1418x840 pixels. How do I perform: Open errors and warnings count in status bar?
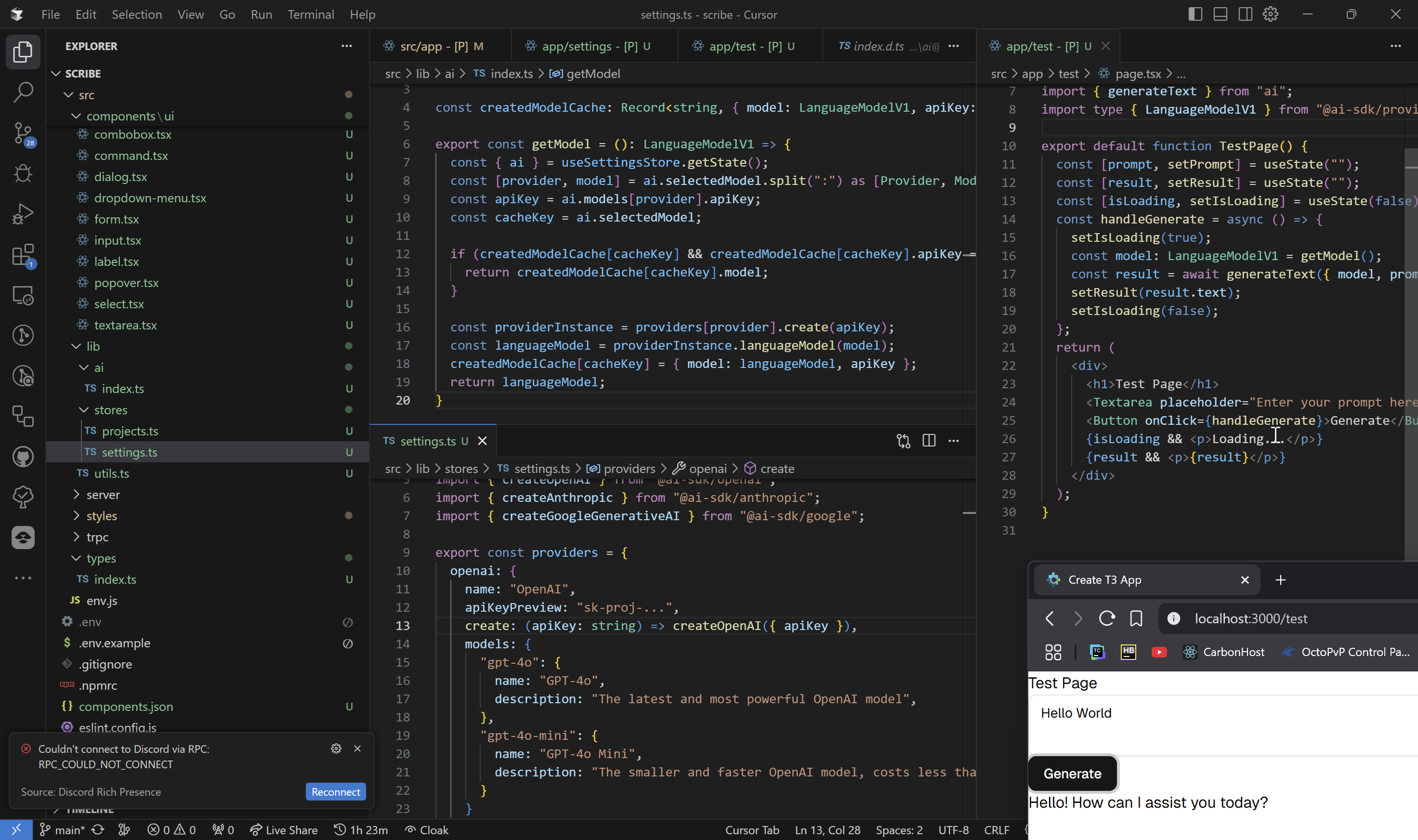click(x=171, y=830)
